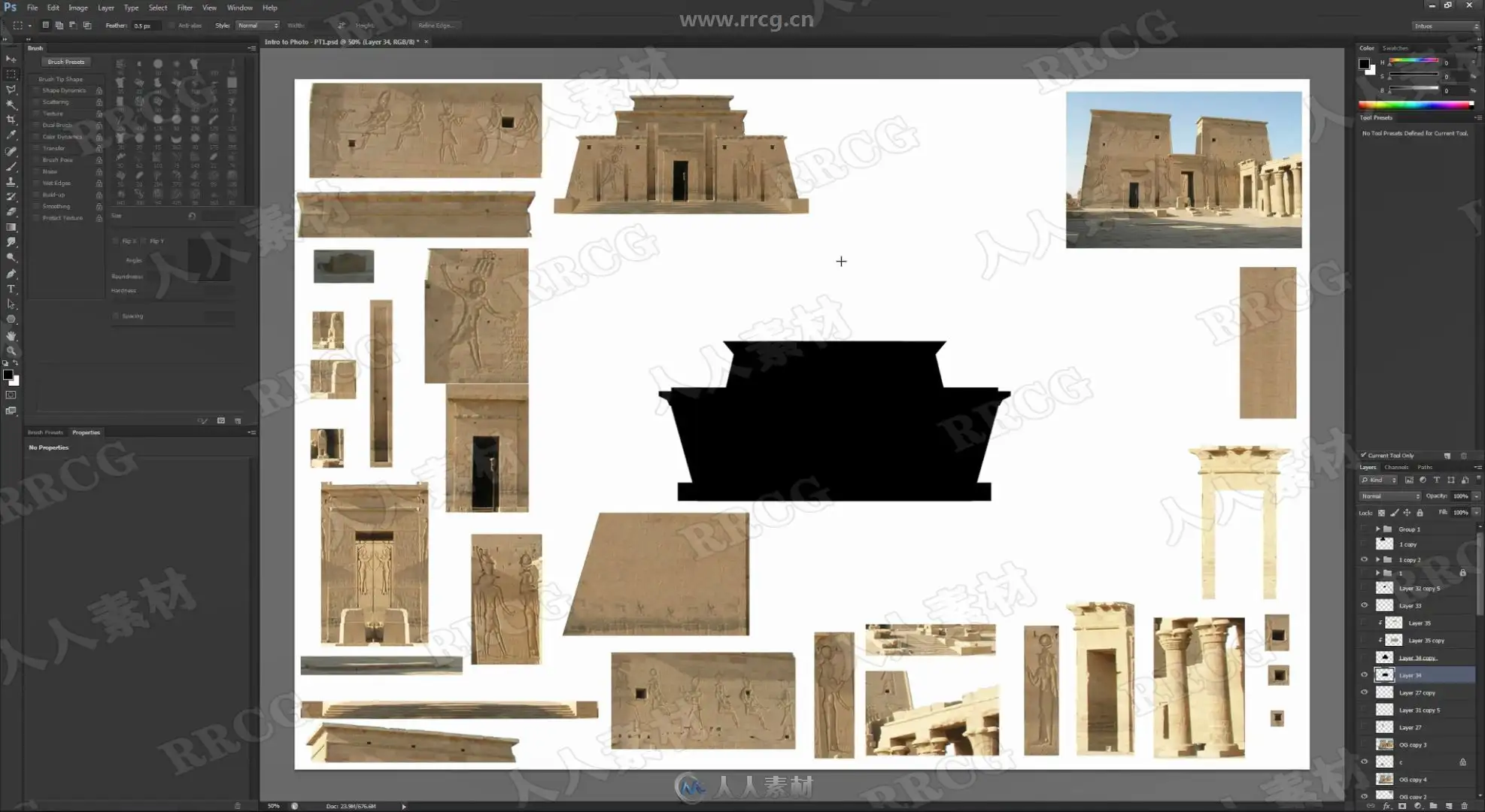Click the Brush Presets button
Image resolution: width=1485 pixels, height=812 pixels.
[x=66, y=62]
